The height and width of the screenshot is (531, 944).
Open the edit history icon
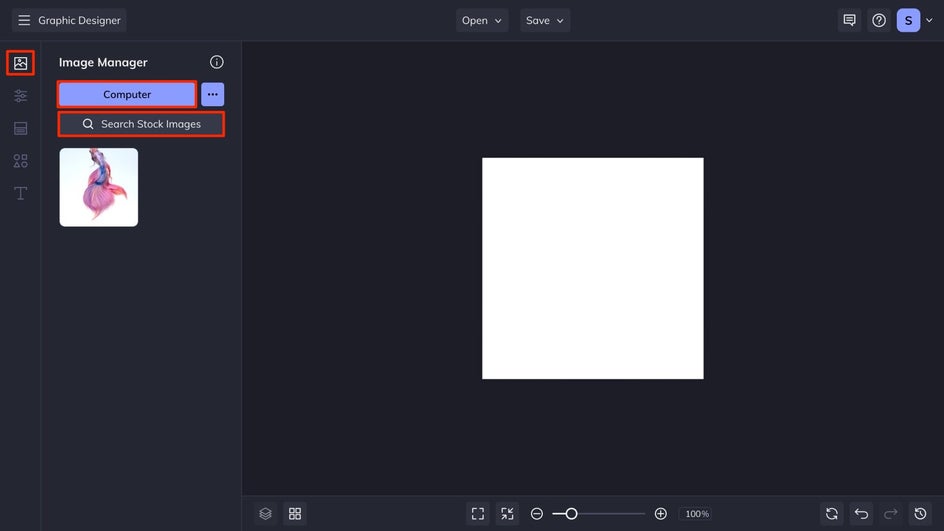(921, 514)
